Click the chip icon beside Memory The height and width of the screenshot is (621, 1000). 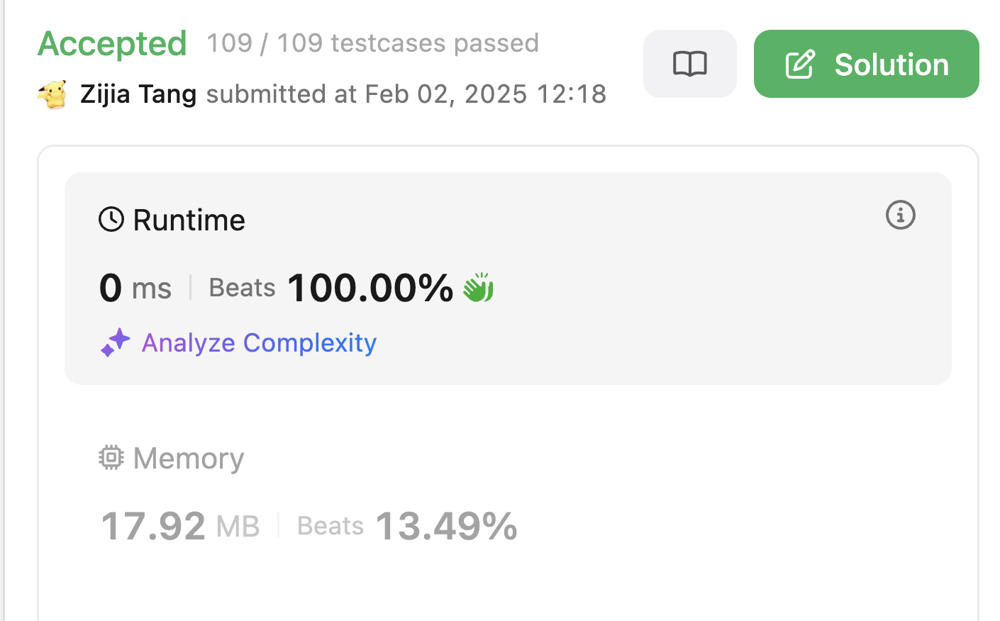click(x=111, y=458)
